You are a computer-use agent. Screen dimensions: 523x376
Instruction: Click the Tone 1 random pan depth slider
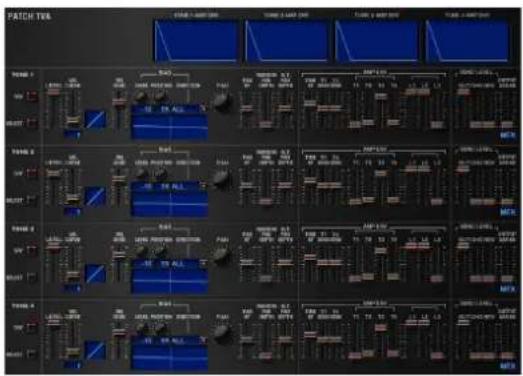click(266, 124)
